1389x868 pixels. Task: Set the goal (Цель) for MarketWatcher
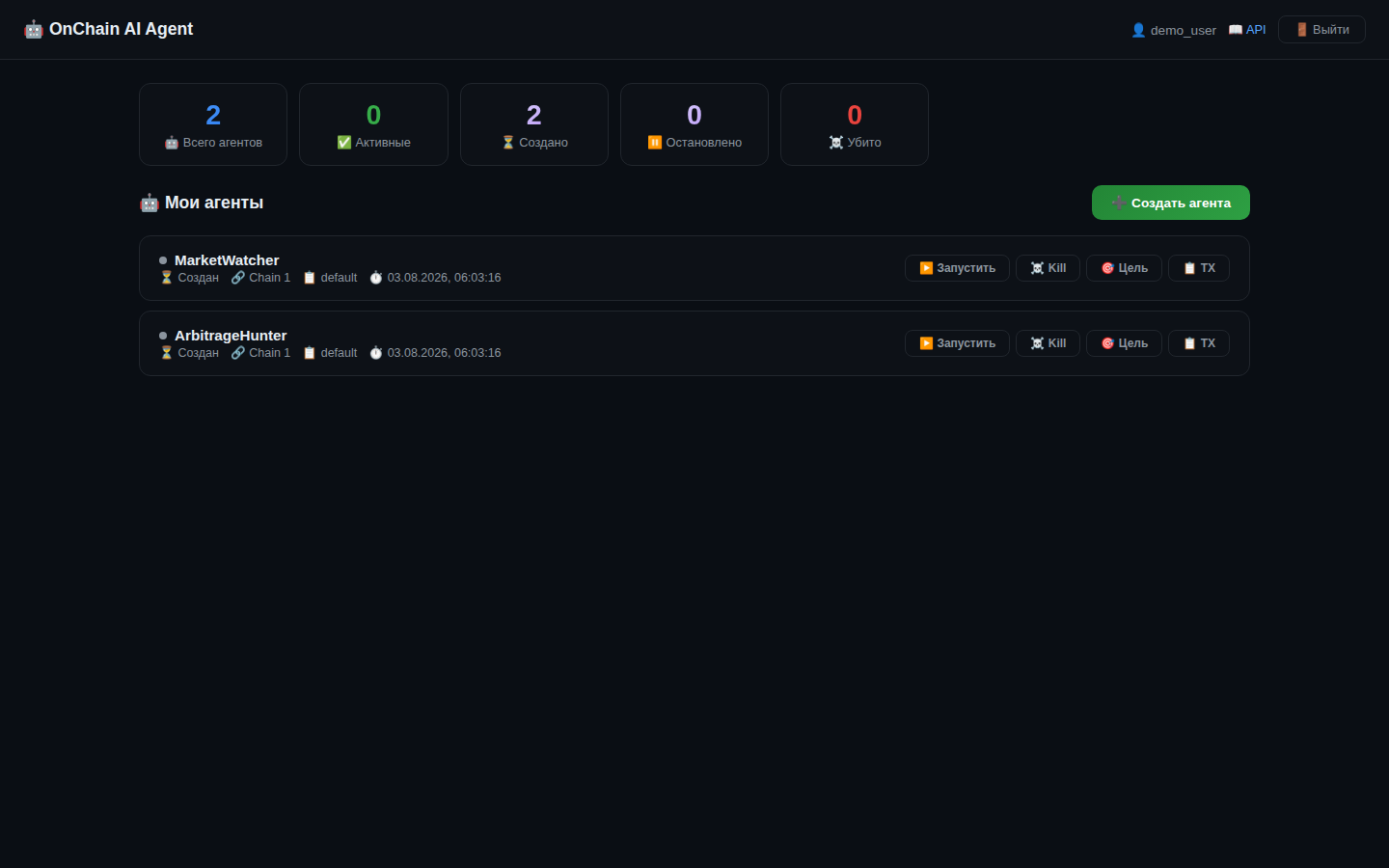(1124, 268)
